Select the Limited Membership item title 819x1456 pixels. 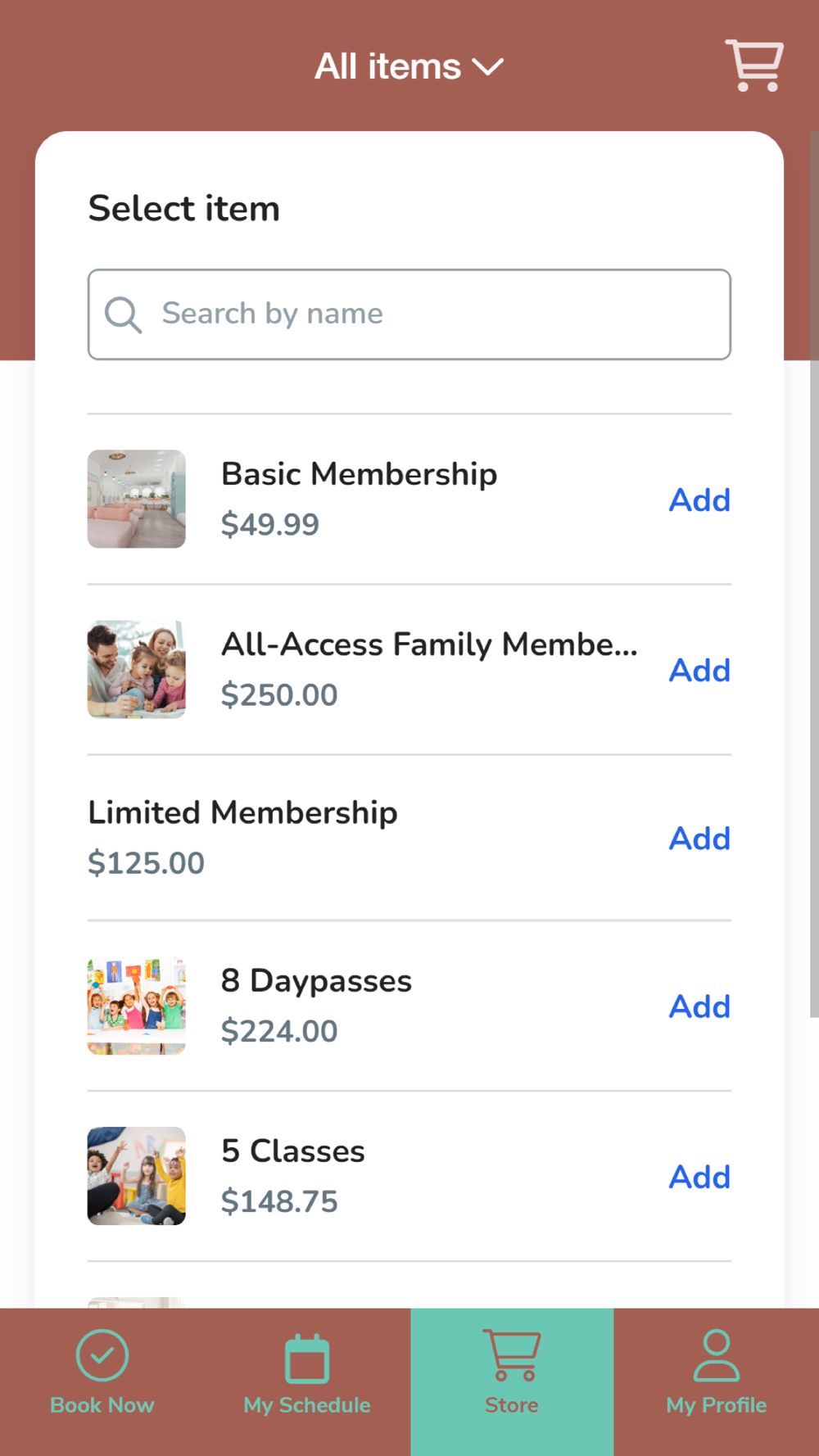(x=242, y=812)
